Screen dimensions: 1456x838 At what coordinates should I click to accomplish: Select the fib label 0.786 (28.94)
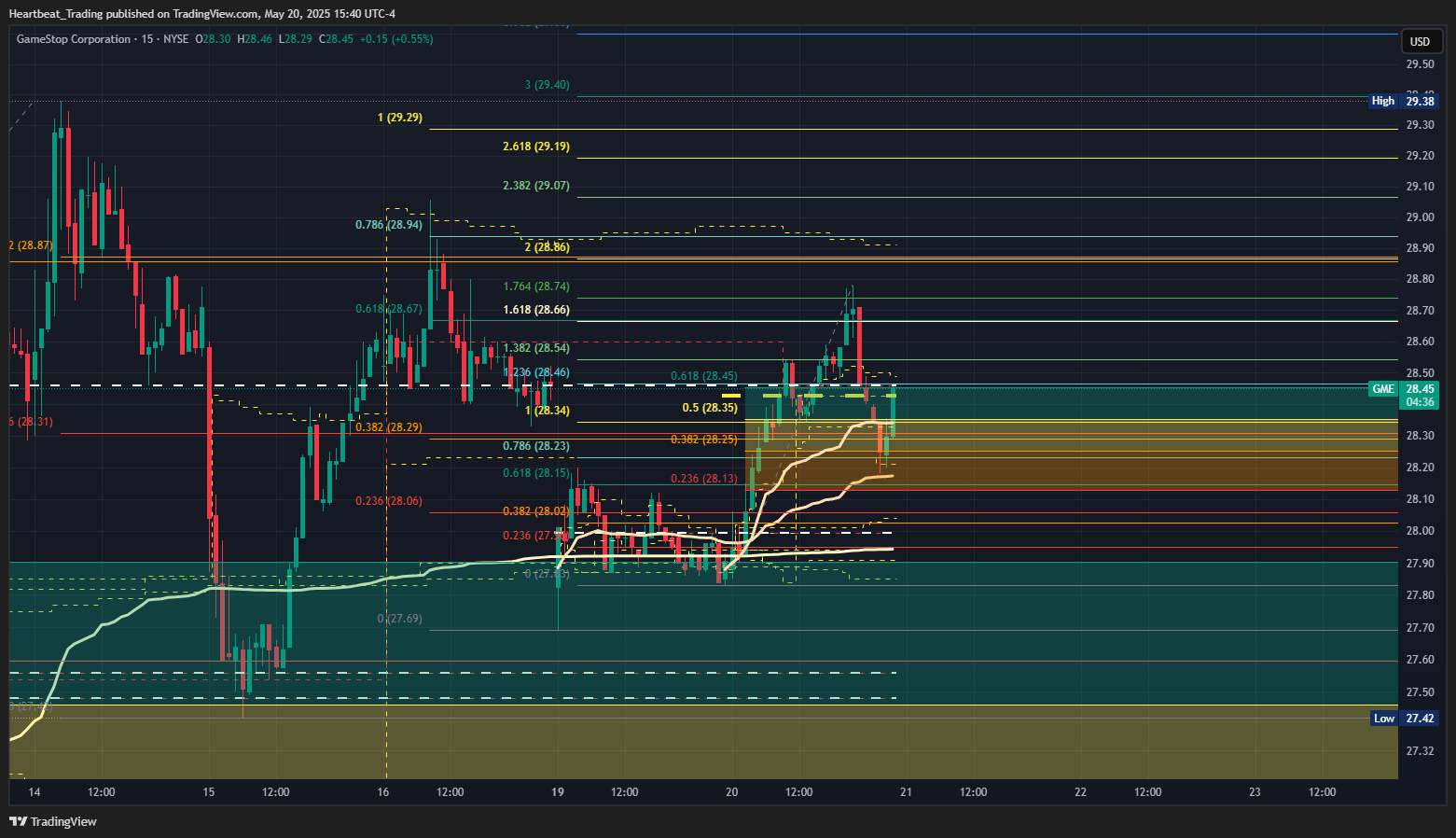click(x=389, y=225)
